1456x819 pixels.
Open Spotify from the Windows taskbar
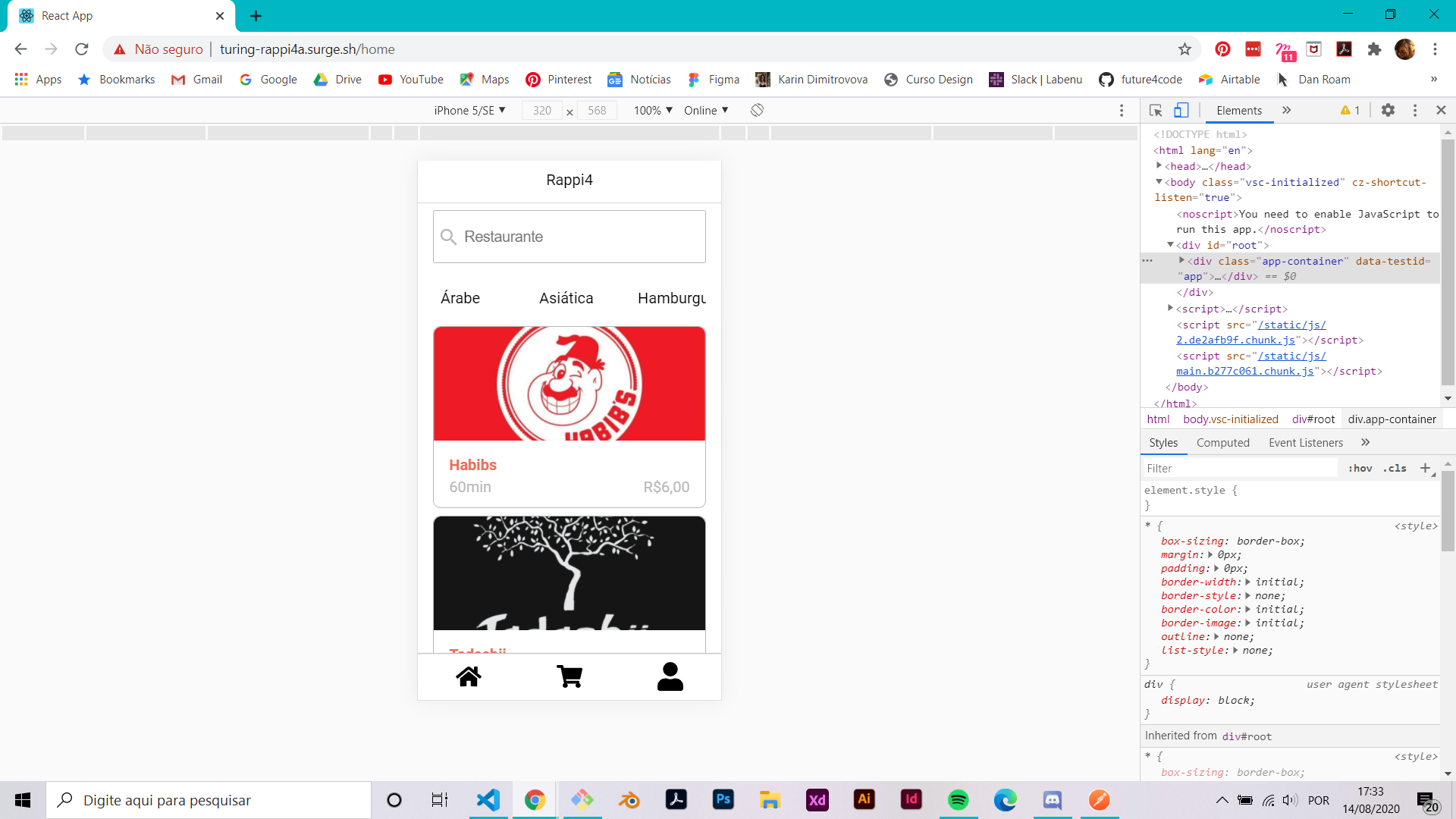[958, 800]
